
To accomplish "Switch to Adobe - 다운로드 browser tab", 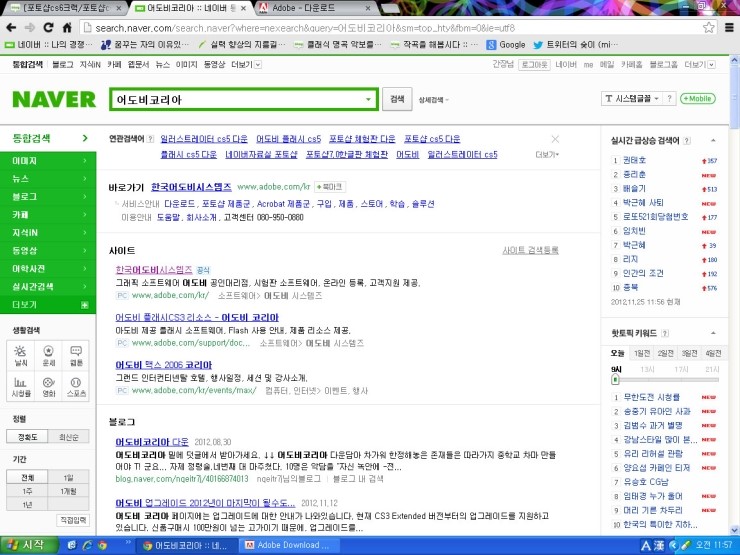I will click(x=315, y=8).
